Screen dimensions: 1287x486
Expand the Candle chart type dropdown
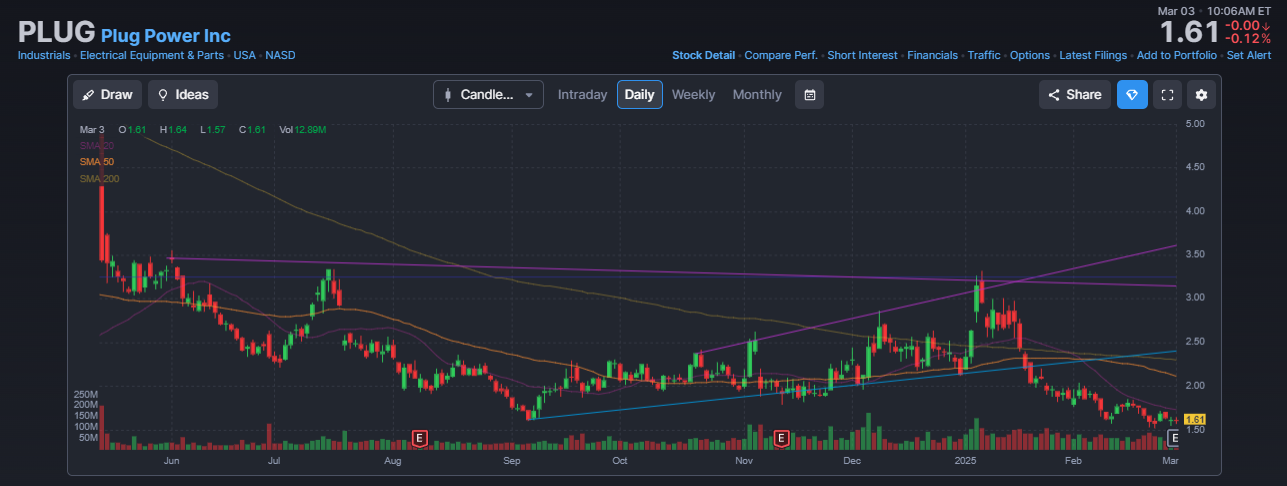point(488,95)
